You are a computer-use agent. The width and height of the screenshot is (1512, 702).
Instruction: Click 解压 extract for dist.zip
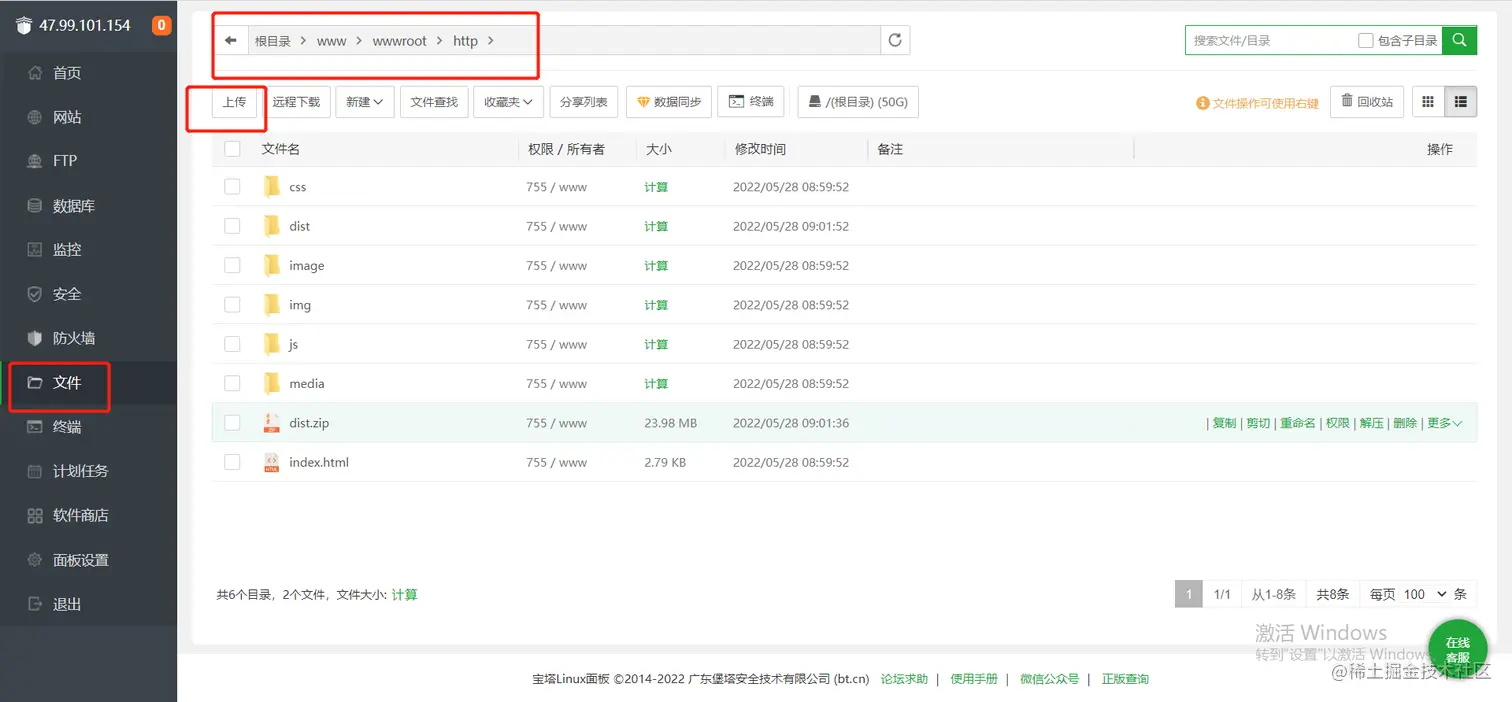click(x=1371, y=423)
